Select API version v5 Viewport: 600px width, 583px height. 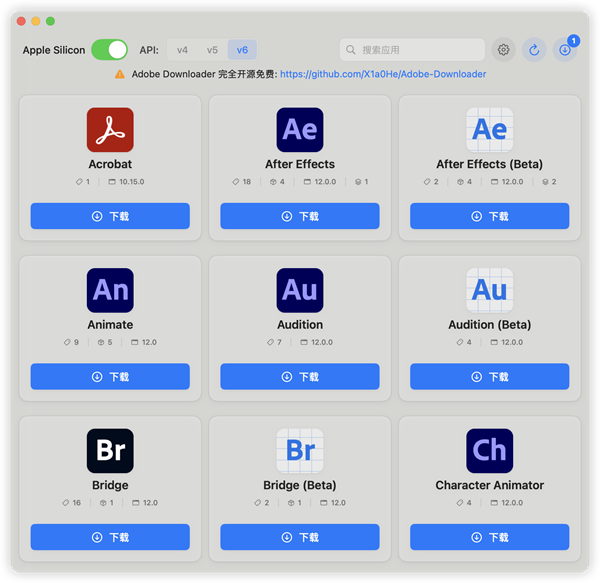[x=212, y=50]
